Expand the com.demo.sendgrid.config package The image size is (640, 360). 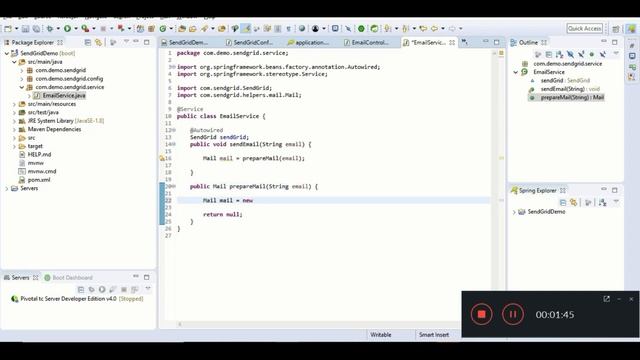point(22,79)
